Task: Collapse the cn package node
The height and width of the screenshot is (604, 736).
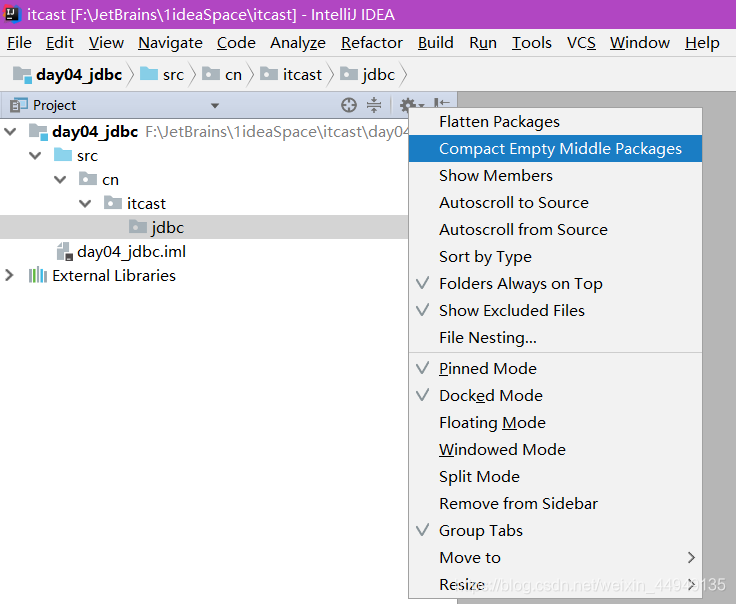Action: 60,179
